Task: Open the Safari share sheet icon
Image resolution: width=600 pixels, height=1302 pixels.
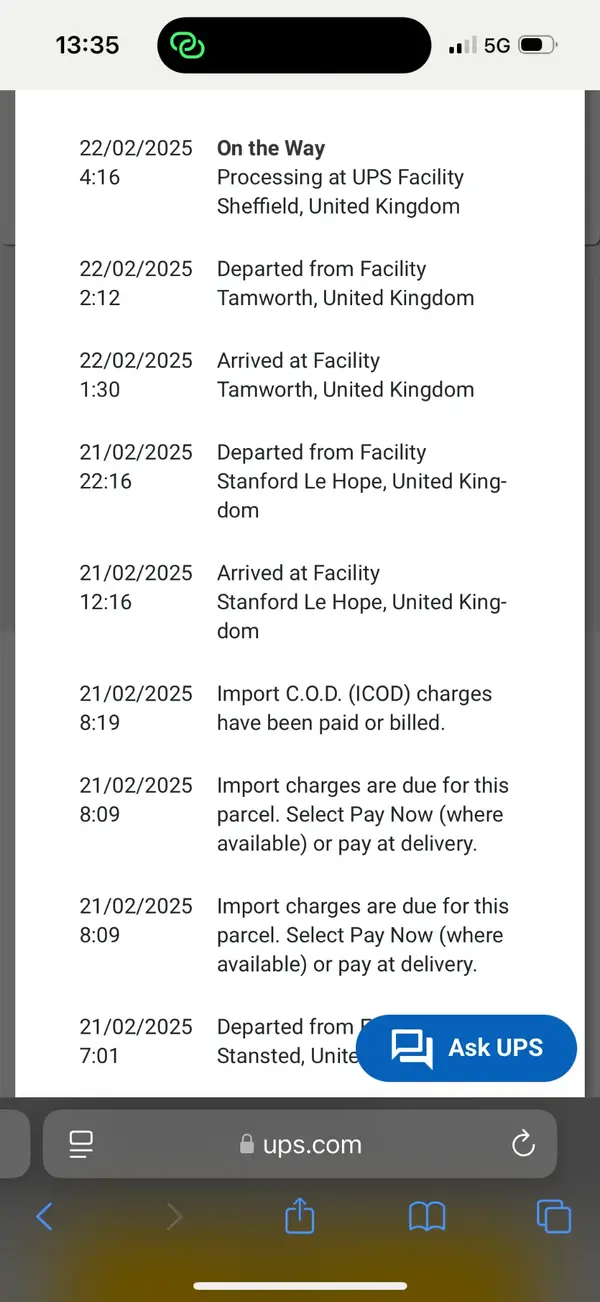Action: [x=300, y=1215]
